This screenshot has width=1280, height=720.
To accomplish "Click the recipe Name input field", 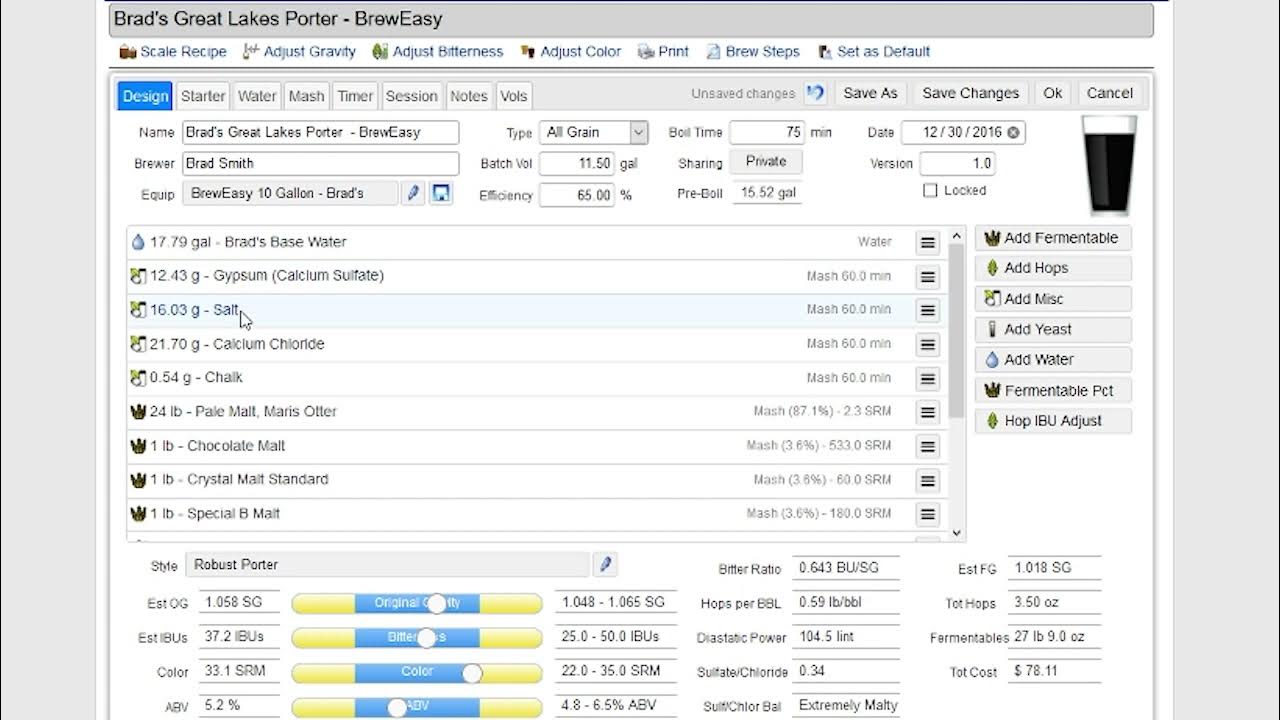I will (x=321, y=132).
